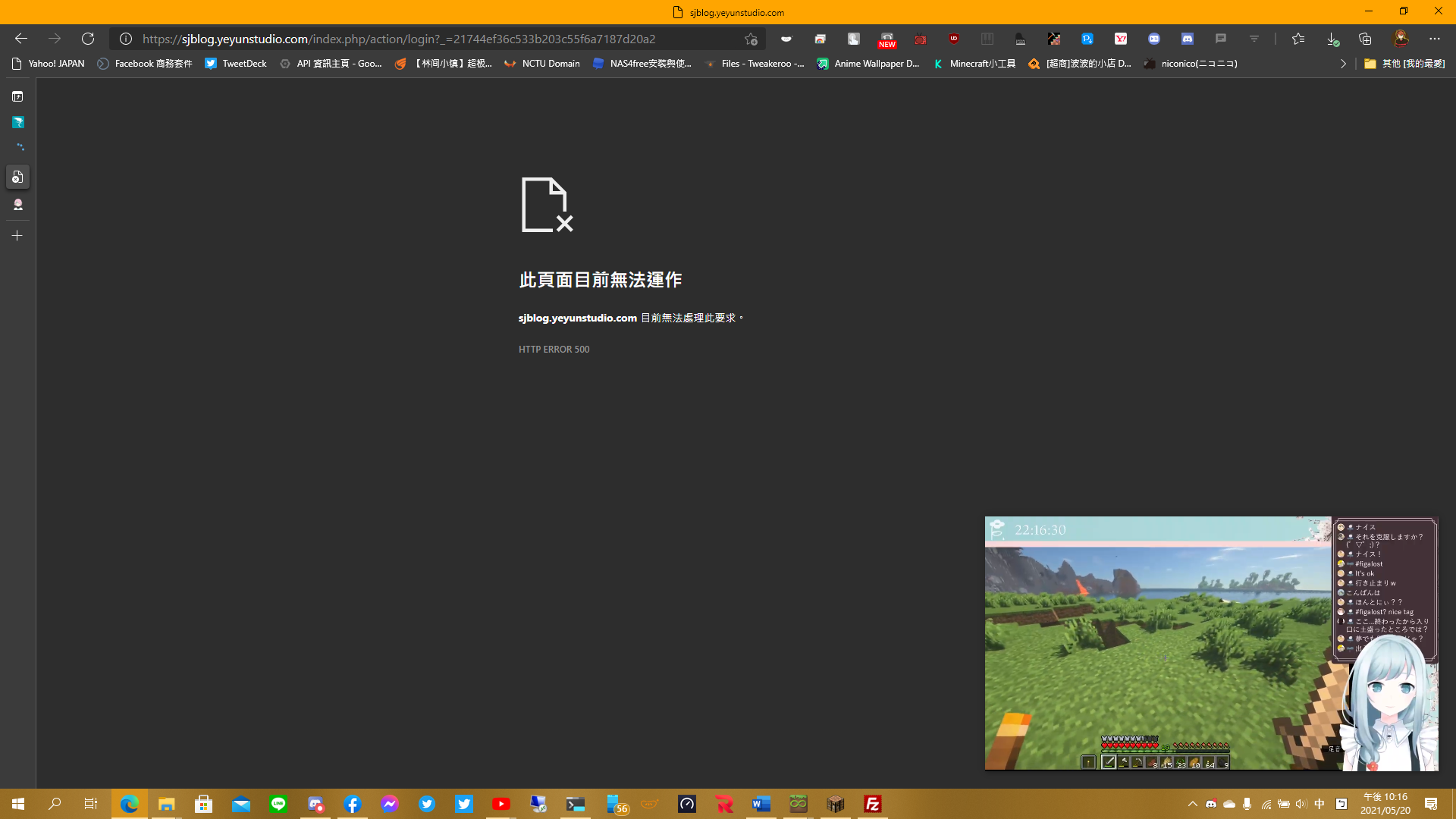This screenshot has height=819, width=1456.
Task: Reload the current page
Action: tap(87, 39)
